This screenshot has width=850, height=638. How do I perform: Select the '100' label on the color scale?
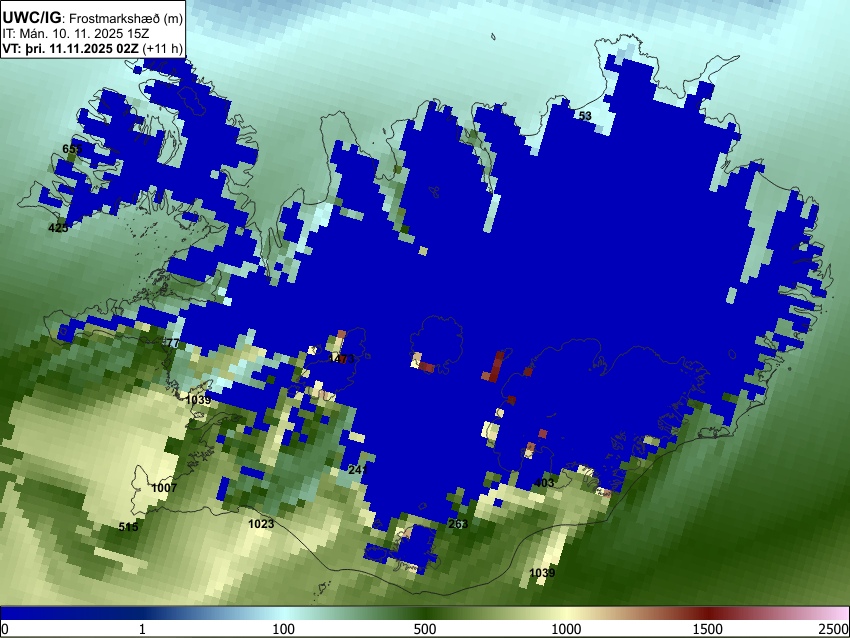[x=284, y=629]
